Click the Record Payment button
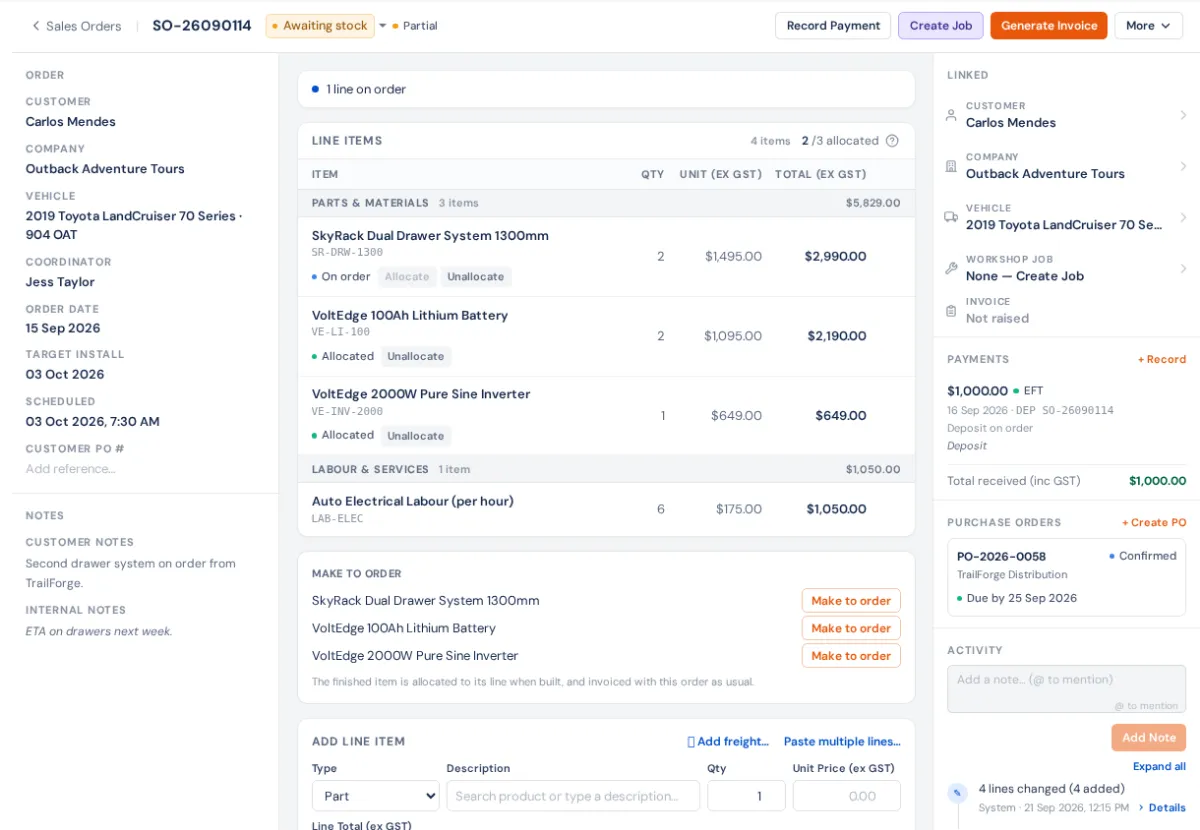 tap(833, 26)
